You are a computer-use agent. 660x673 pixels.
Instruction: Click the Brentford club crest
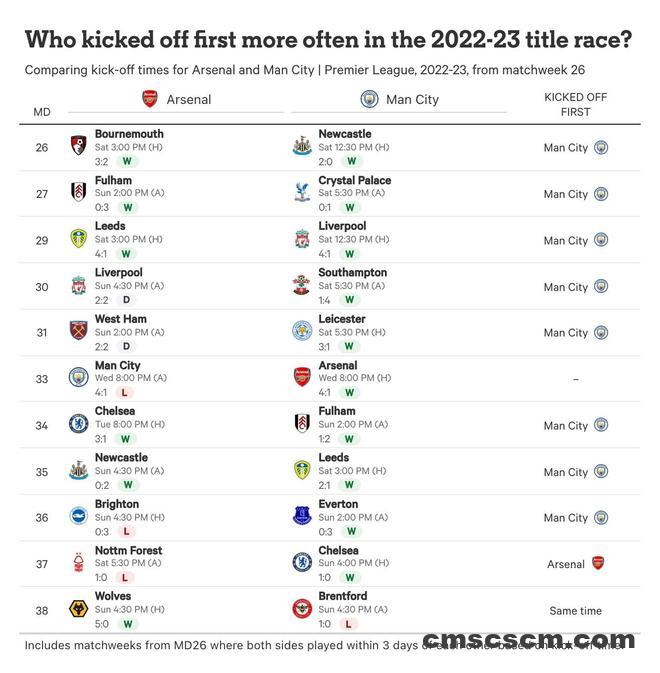click(x=302, y=609)
